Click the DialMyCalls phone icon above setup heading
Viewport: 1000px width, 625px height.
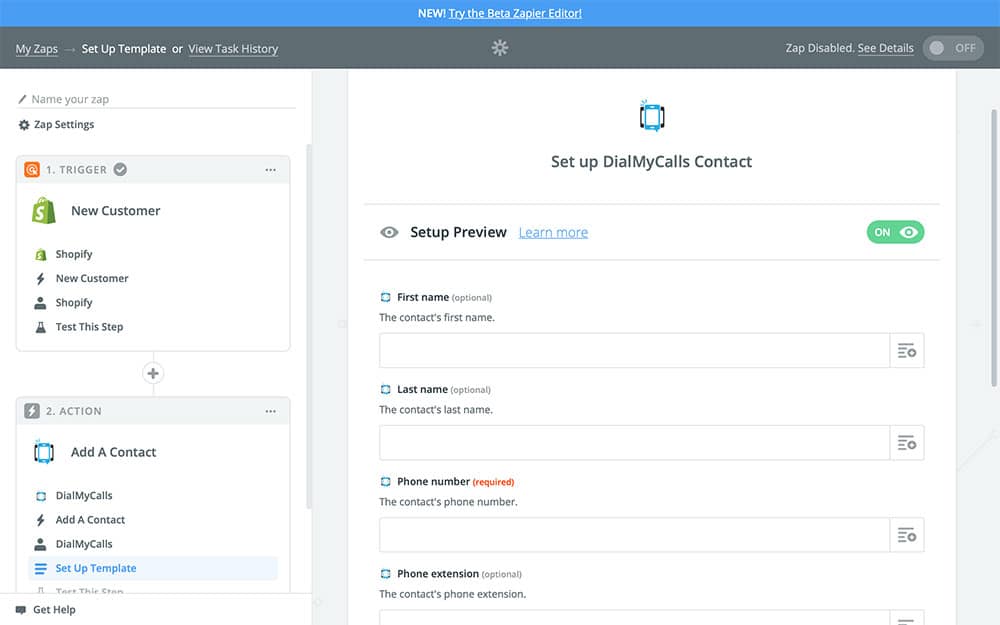(x=652, y=116)
